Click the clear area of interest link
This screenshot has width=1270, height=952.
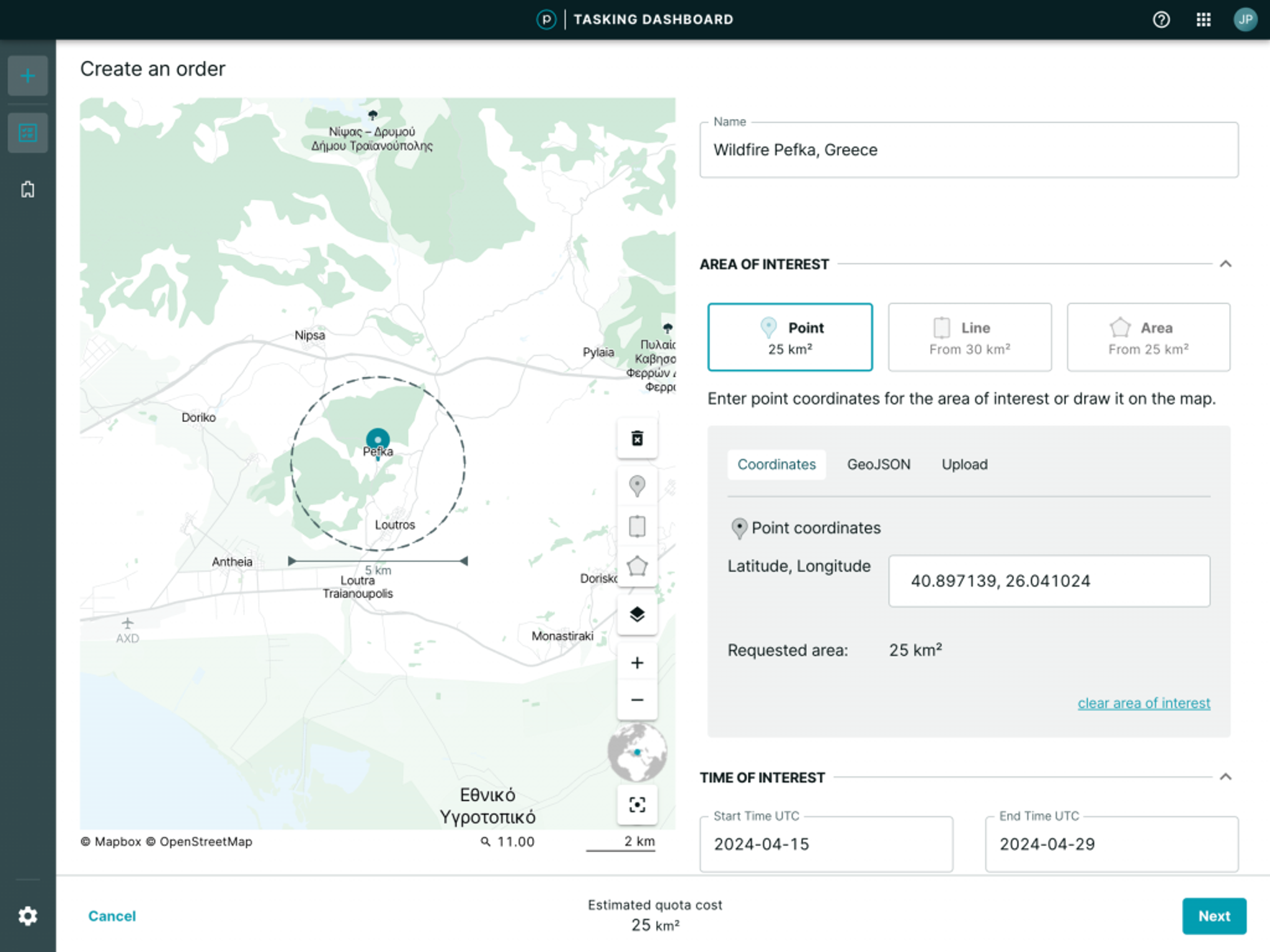[1143, 703]
